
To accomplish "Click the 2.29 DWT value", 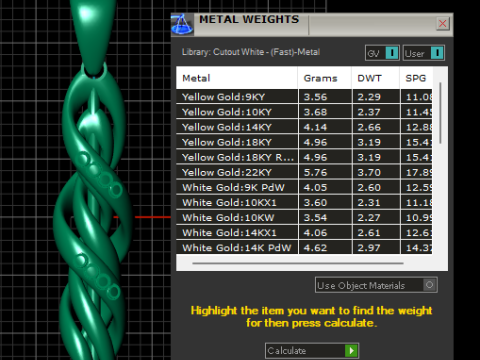I will coord(369,97).
